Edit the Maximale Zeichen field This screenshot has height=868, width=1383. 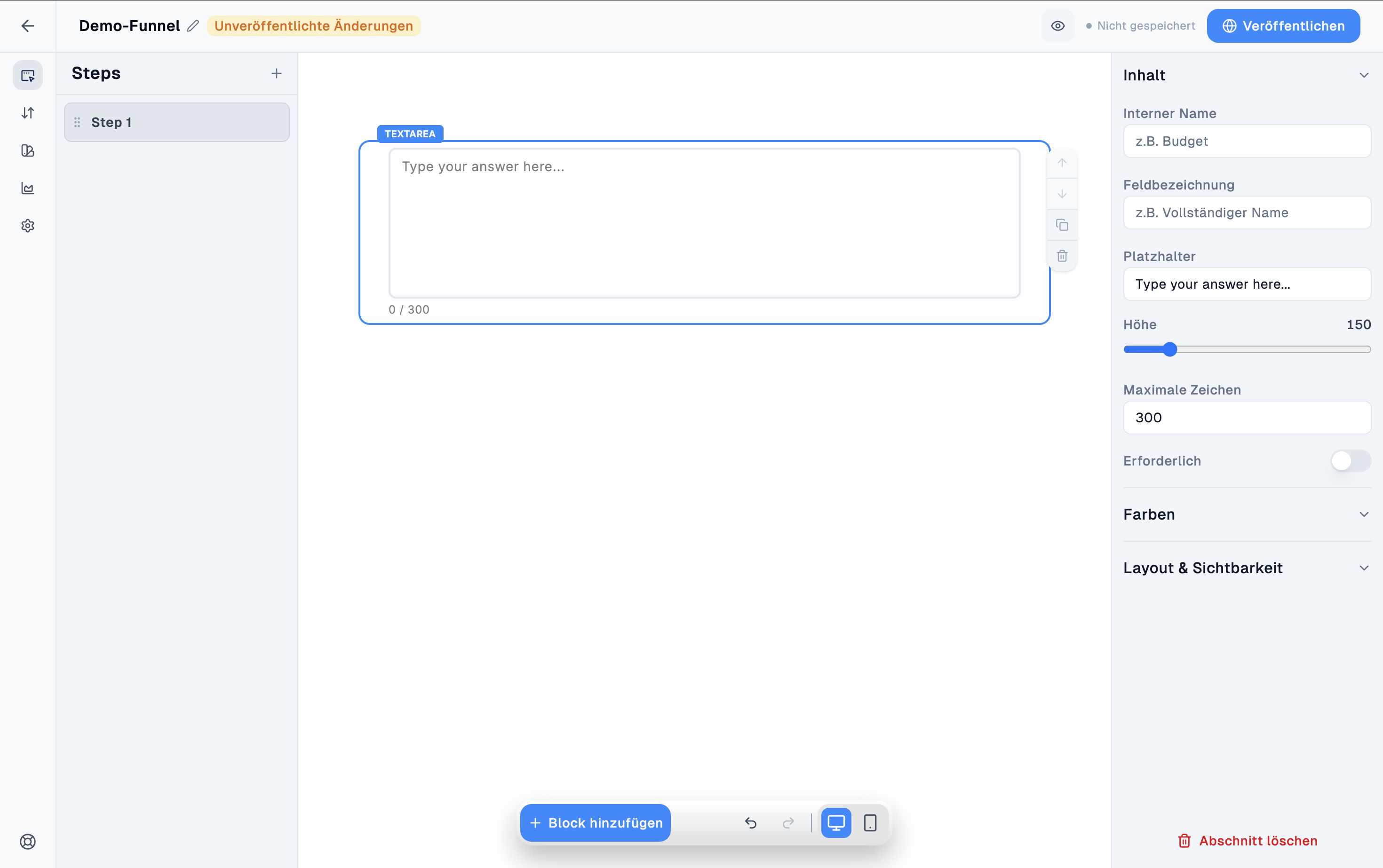1247,418
